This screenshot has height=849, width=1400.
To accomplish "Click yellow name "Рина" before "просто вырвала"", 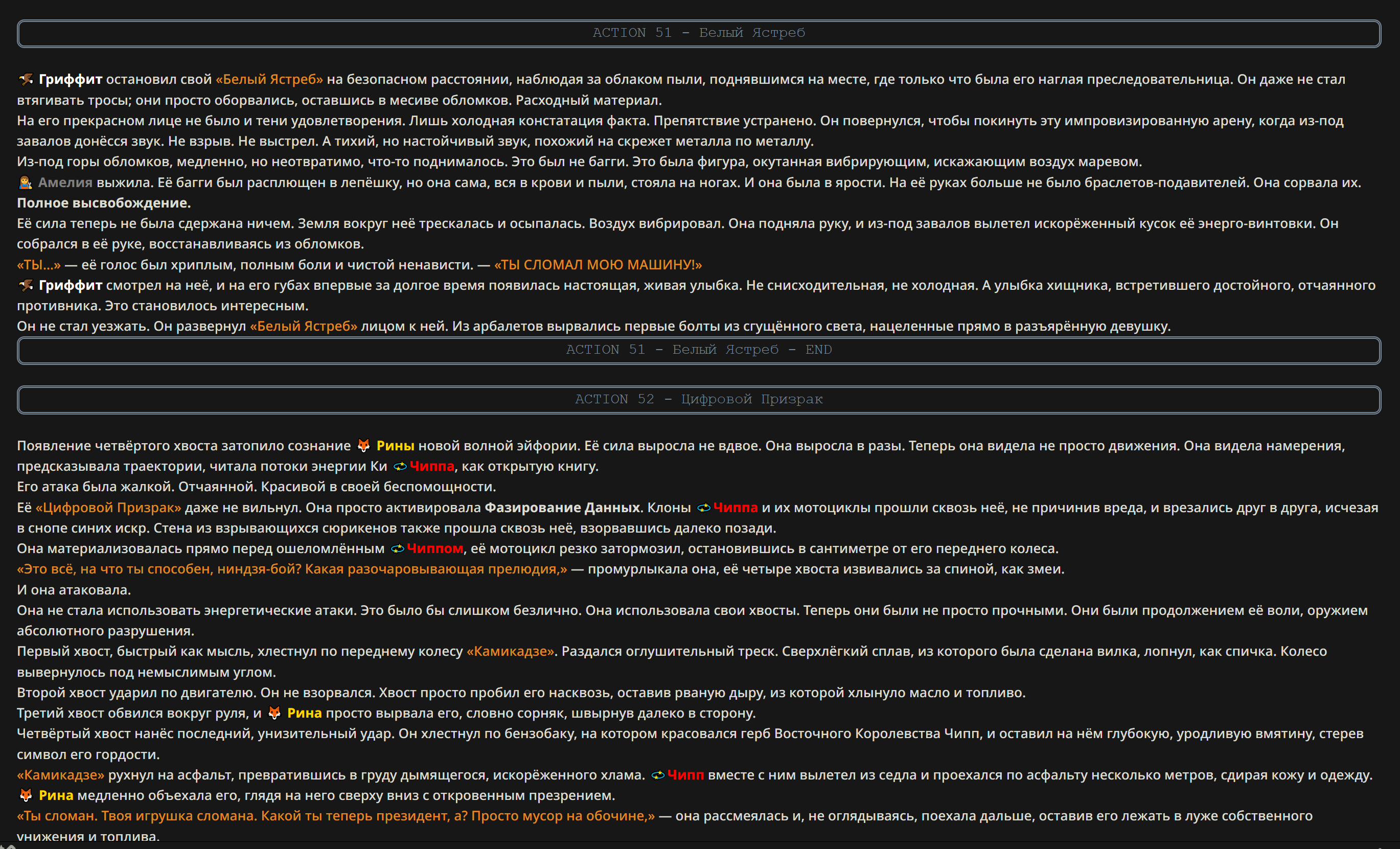I will [305, 713].
